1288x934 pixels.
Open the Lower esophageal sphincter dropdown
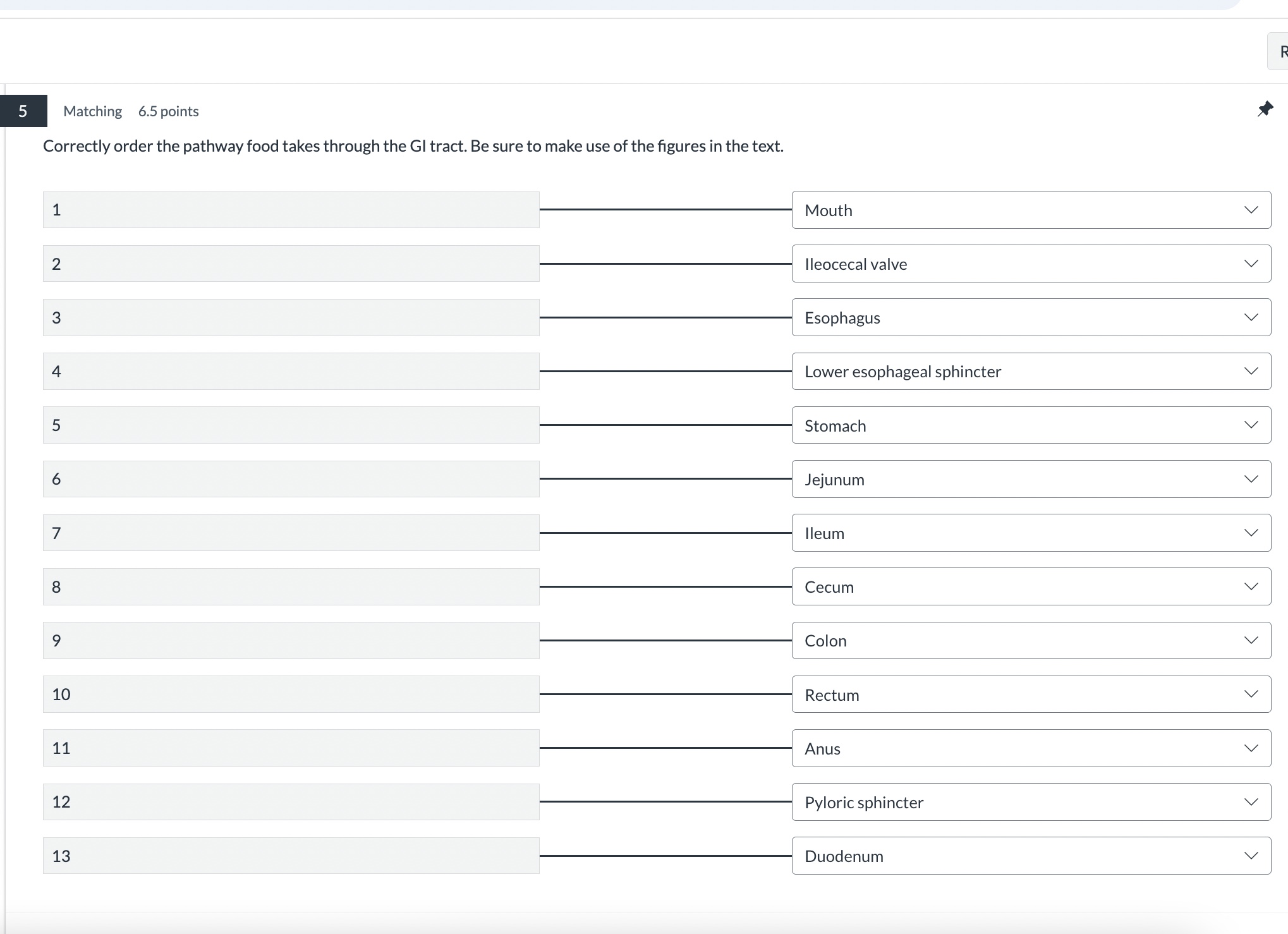click(x=1251, y=371)
